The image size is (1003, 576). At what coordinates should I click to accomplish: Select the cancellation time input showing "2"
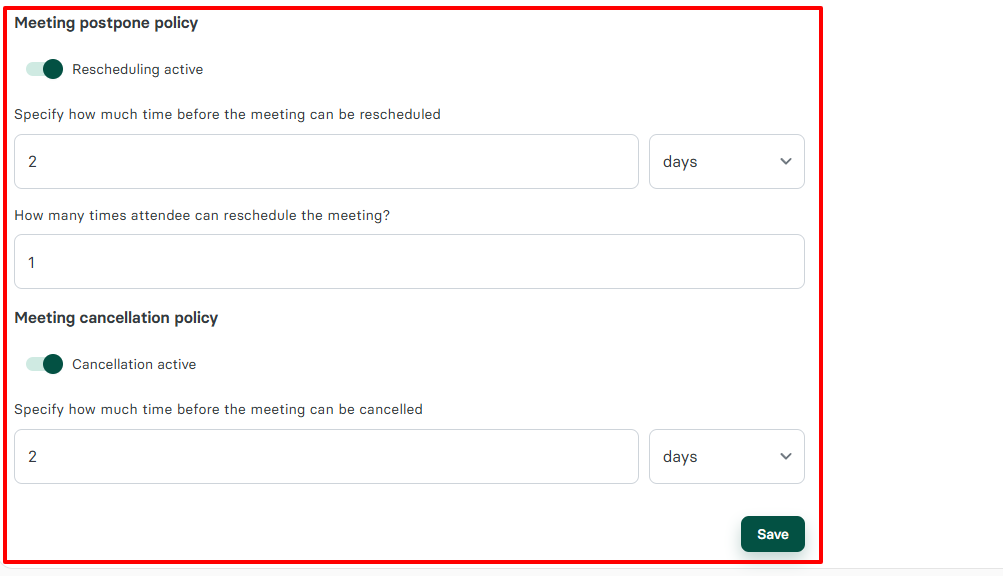coord(326,456)
